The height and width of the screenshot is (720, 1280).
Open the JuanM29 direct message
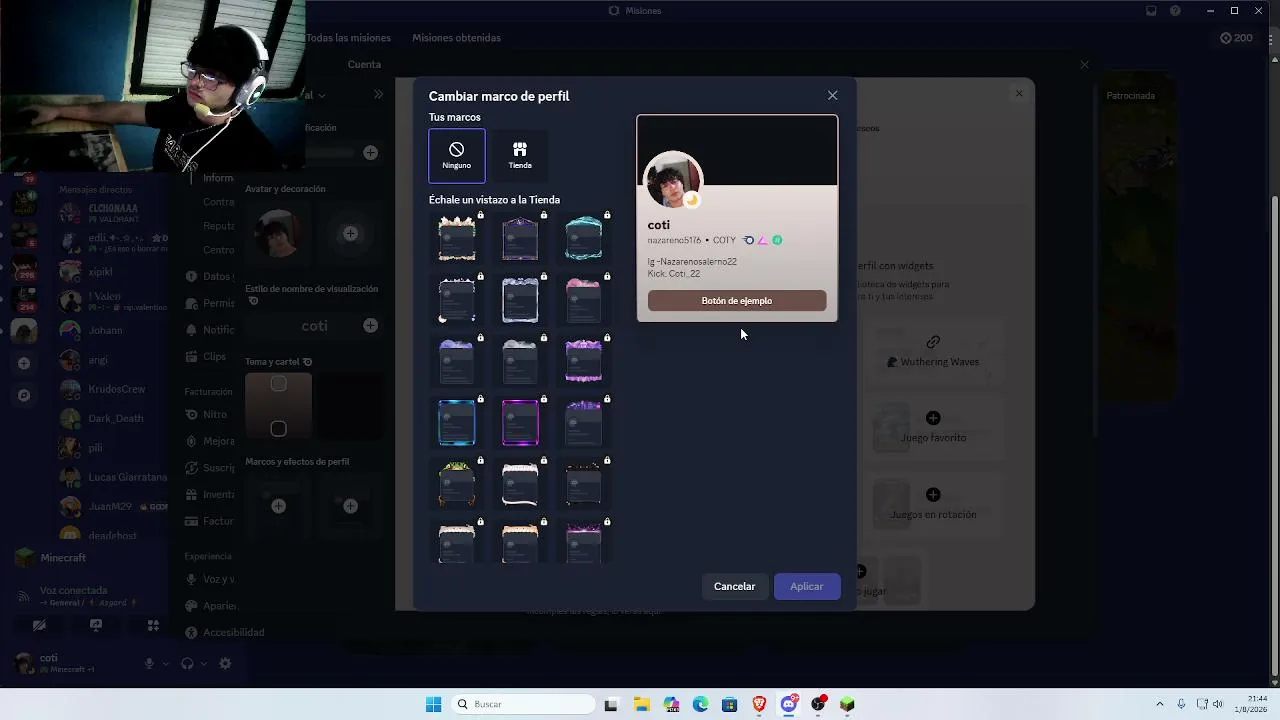pyautogui.click(x=112, y=506)
